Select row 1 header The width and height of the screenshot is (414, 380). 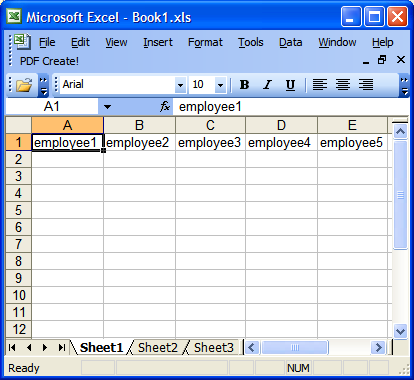click(19, 142)
